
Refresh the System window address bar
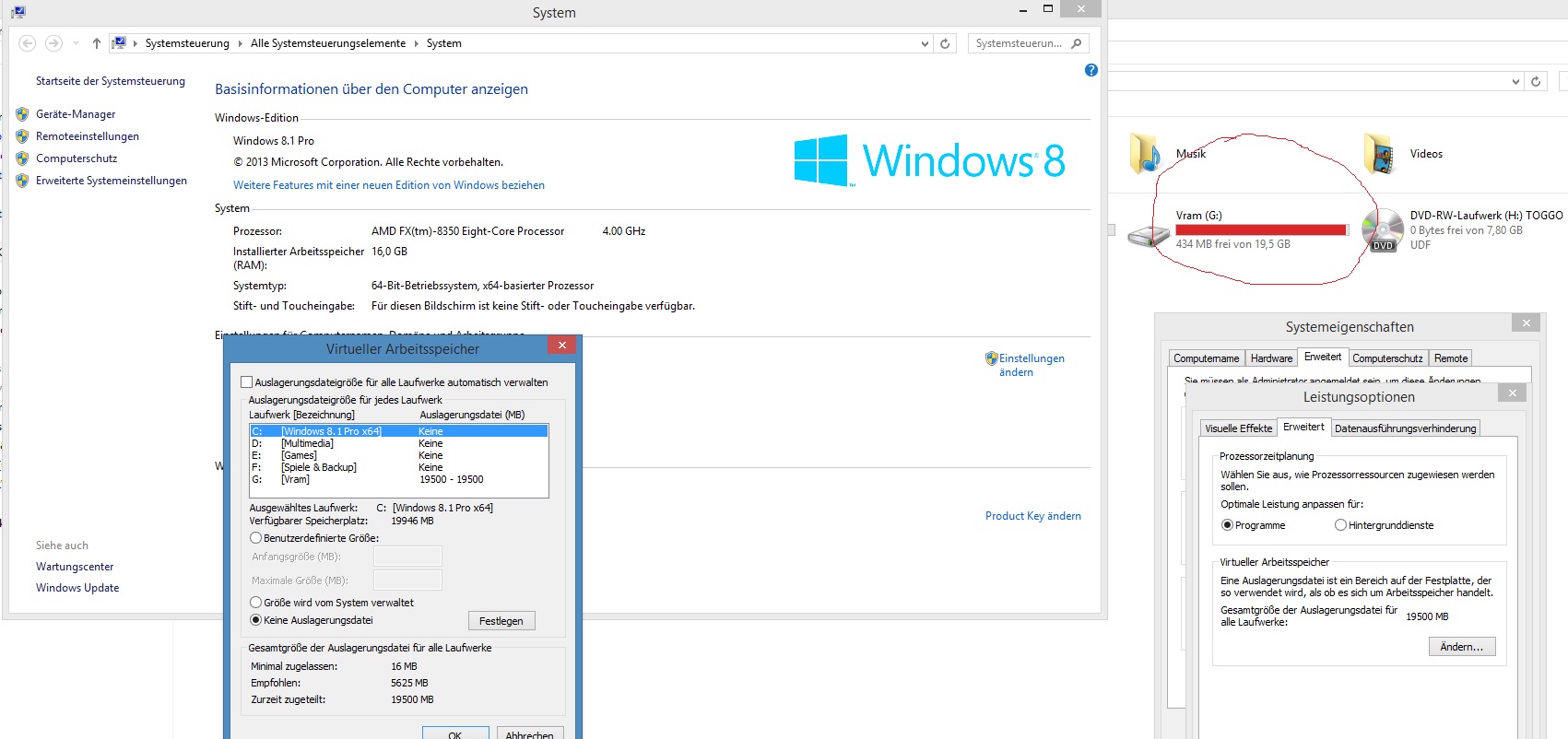coord(945,43)
